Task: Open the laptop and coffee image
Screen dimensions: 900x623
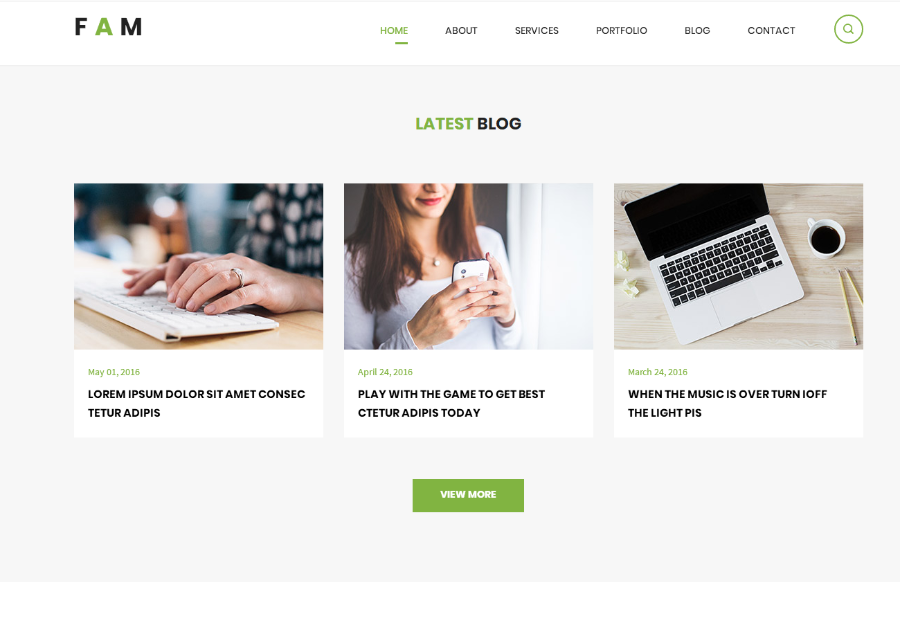Action: point(738,266)
